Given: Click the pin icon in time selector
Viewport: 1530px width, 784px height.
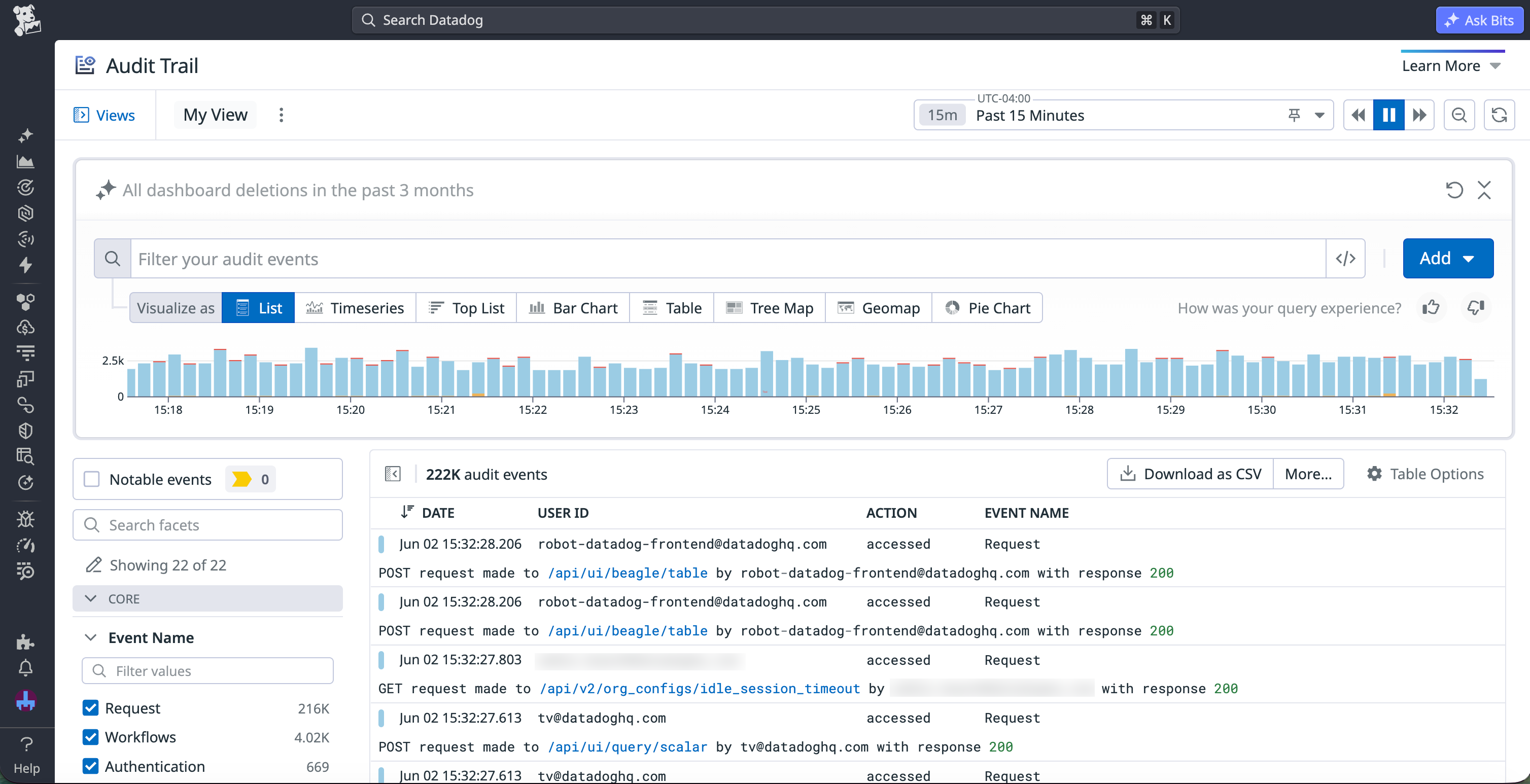Looking at the screenshot, I should [1295, 115].
